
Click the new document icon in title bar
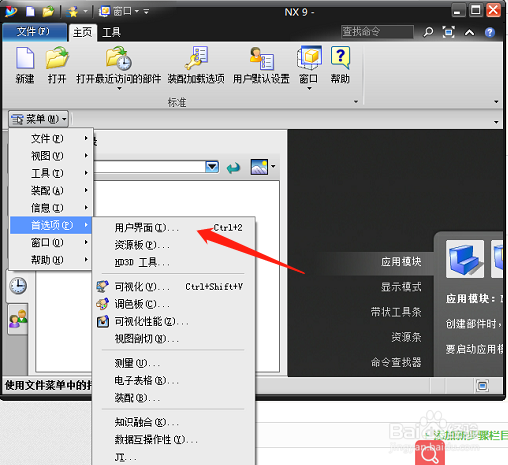point(30,12)
